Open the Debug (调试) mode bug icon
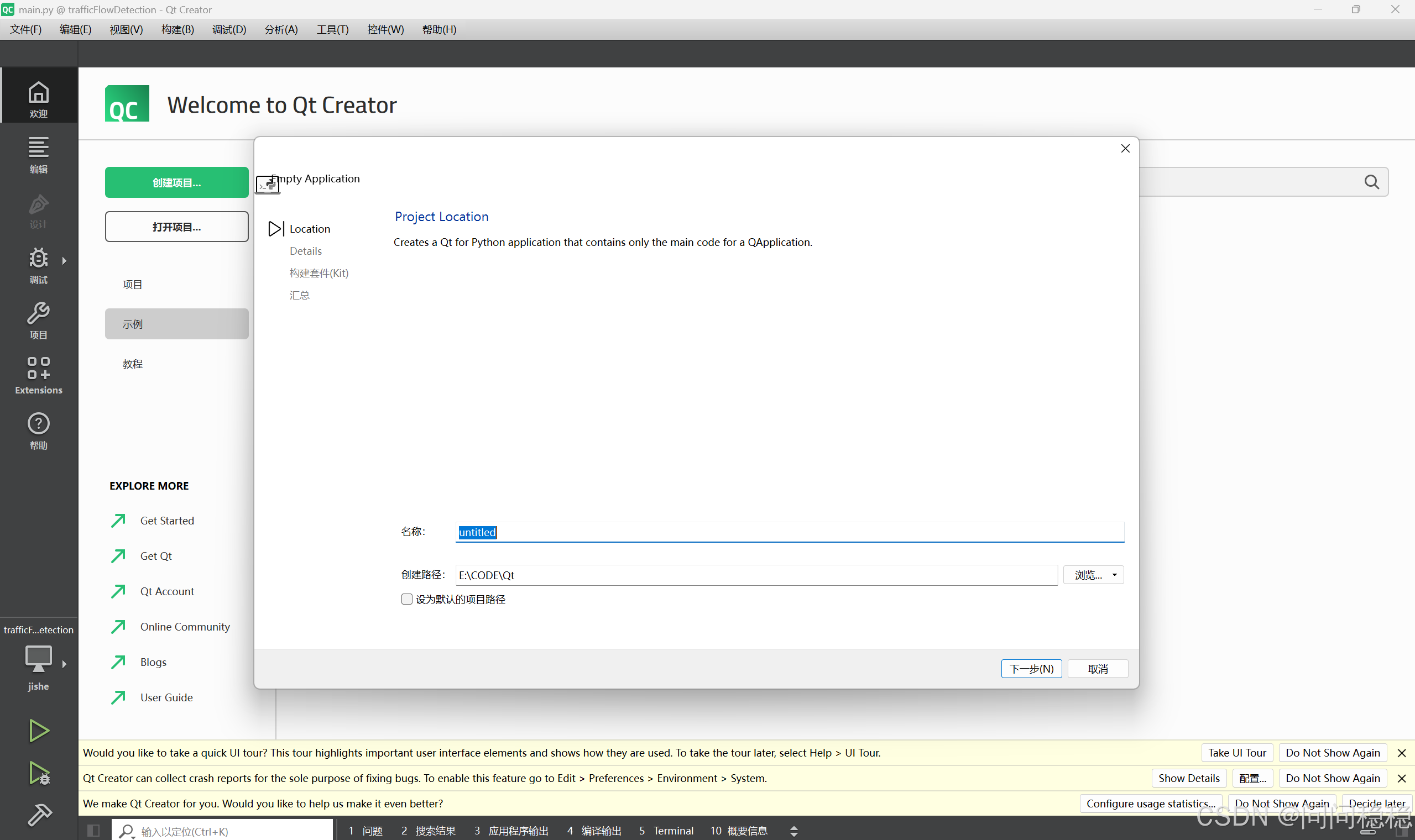Viewport: 1415px width, 840px height. point(39,264)
